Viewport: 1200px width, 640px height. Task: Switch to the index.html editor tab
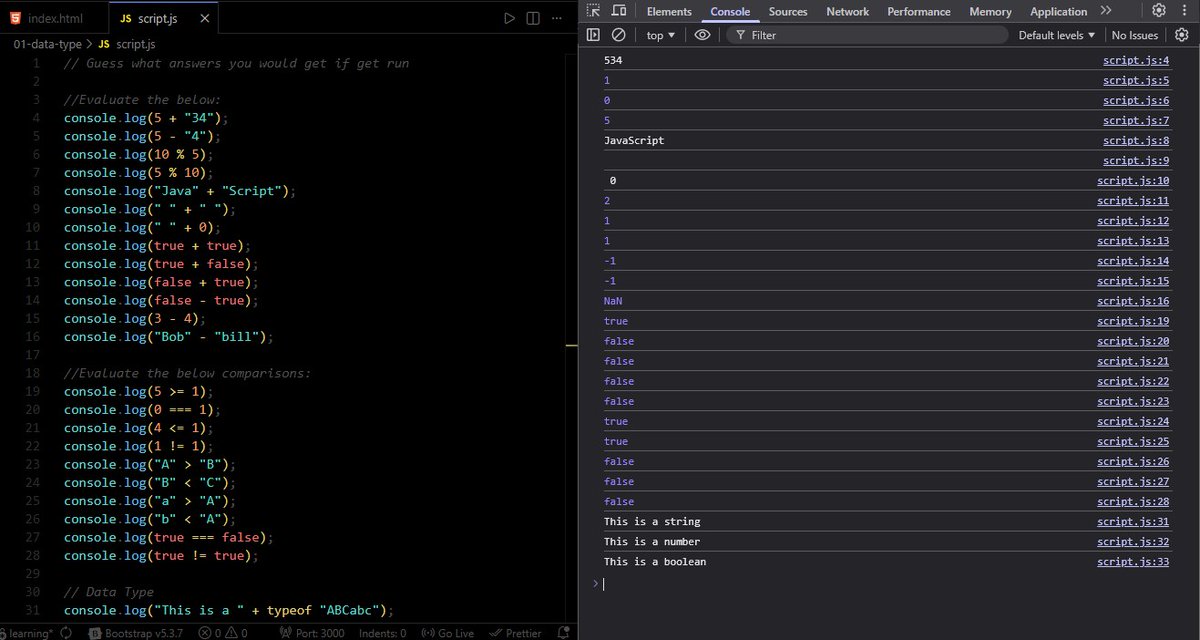point(55,18)
